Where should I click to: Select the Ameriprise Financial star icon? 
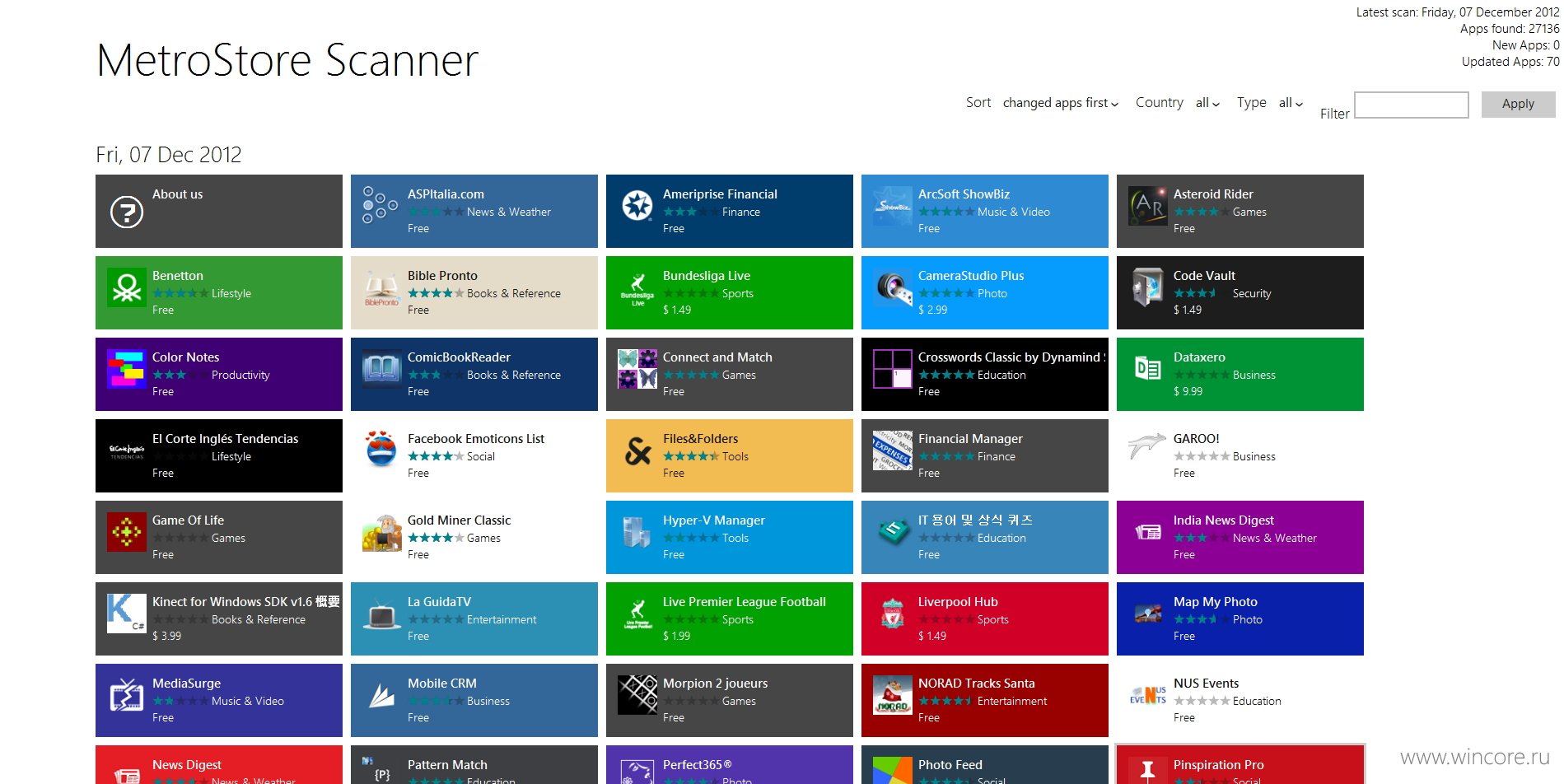[x=637, y=205]
